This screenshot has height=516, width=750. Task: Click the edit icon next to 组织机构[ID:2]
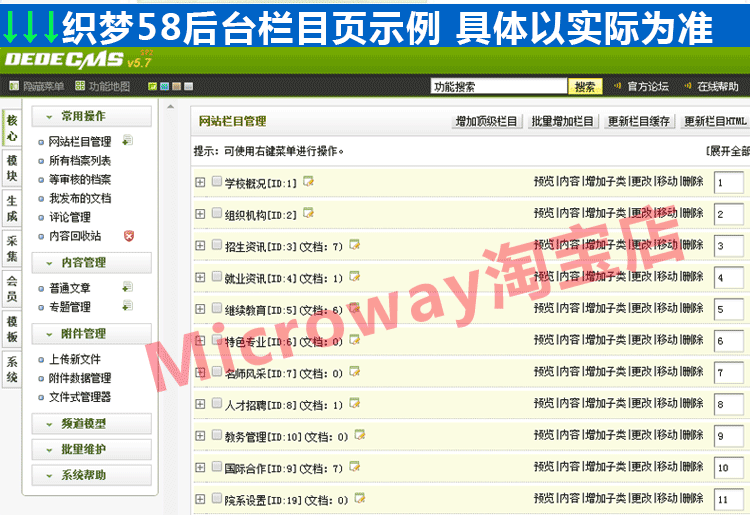(309, 213)
